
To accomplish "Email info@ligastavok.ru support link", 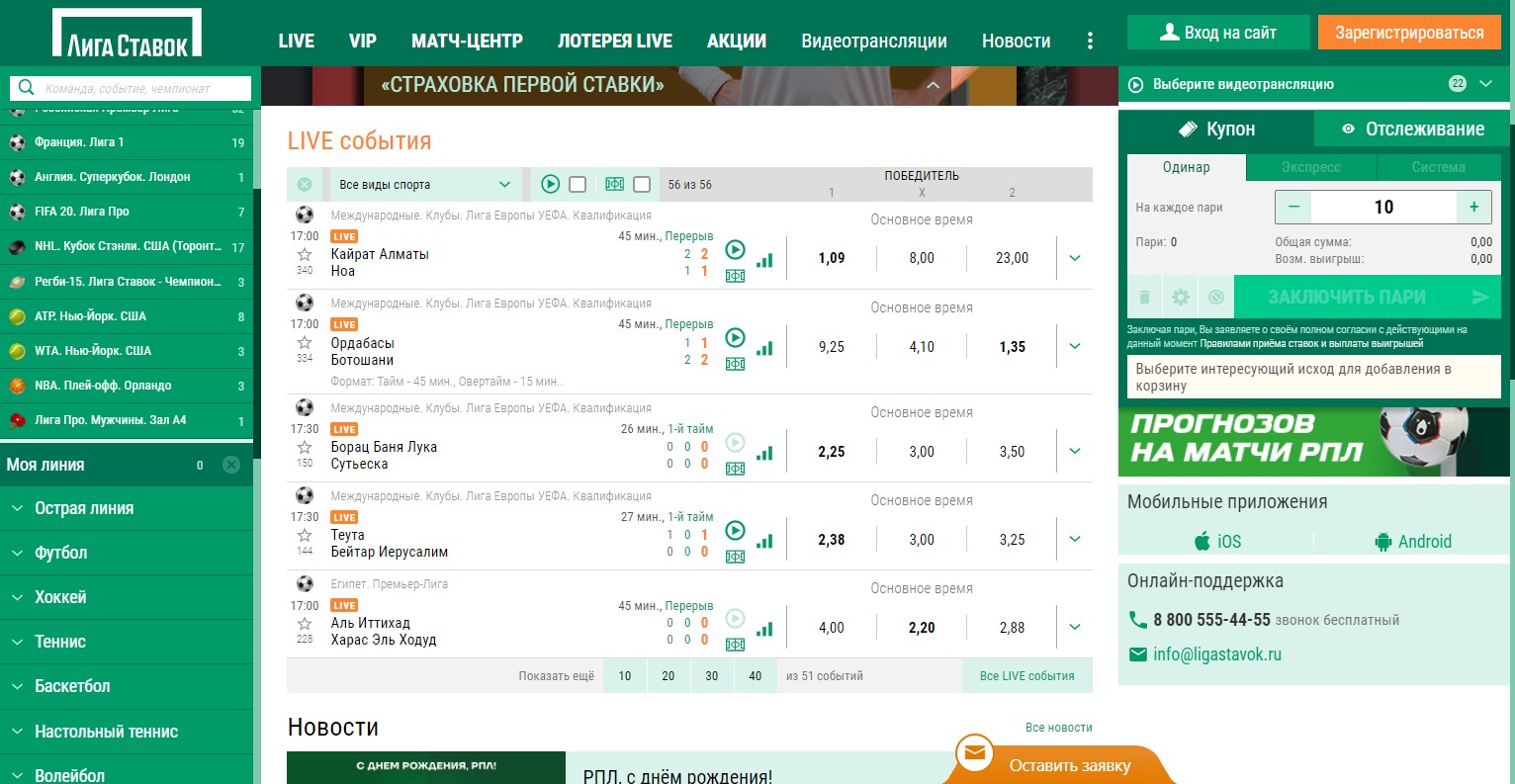I will coord(1217,654).
